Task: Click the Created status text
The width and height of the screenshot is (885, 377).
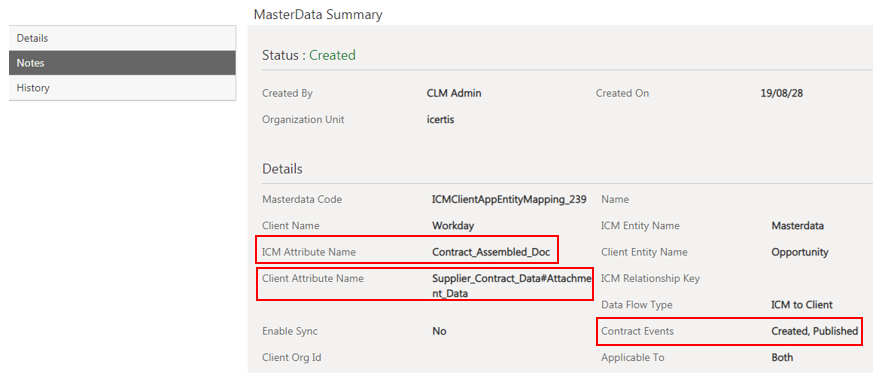Action: click(x=332, y=55)
